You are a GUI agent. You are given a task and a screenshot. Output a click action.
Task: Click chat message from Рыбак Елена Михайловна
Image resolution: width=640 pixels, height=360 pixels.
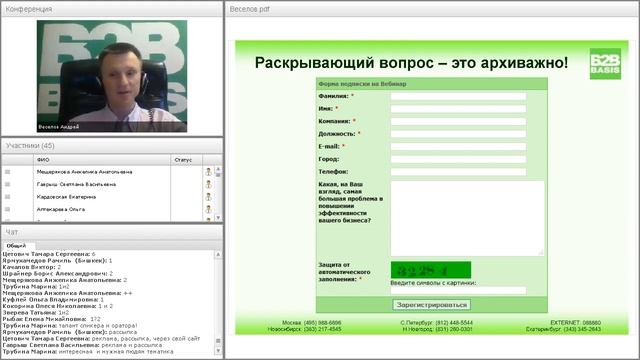[51, 319]
